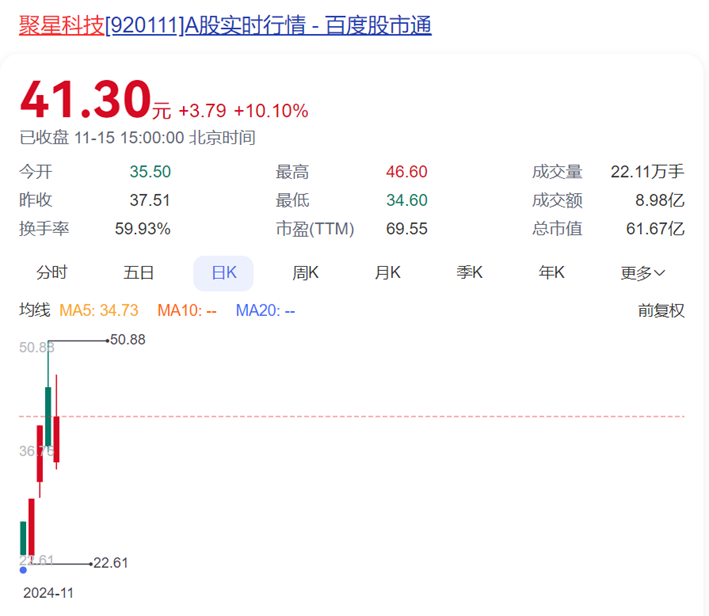
Task: Click the blue dot on the chart timeline
Action: tap(23, 570)
